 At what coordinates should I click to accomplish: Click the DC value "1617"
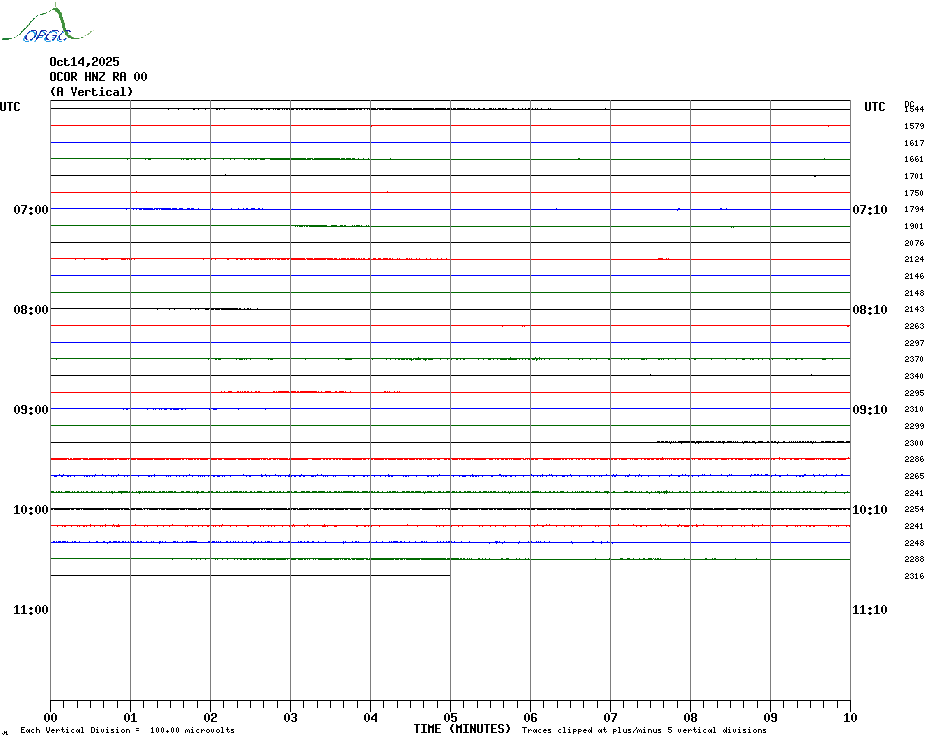(x=914, y=143)
